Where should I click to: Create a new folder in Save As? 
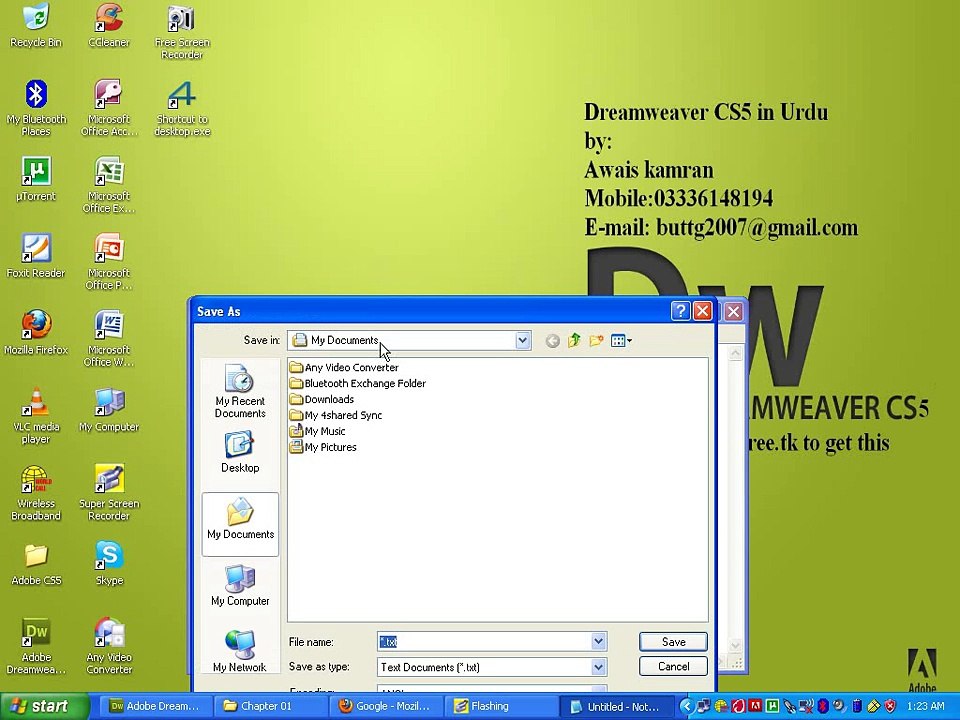pyautogui.click(x=596, y=340)
